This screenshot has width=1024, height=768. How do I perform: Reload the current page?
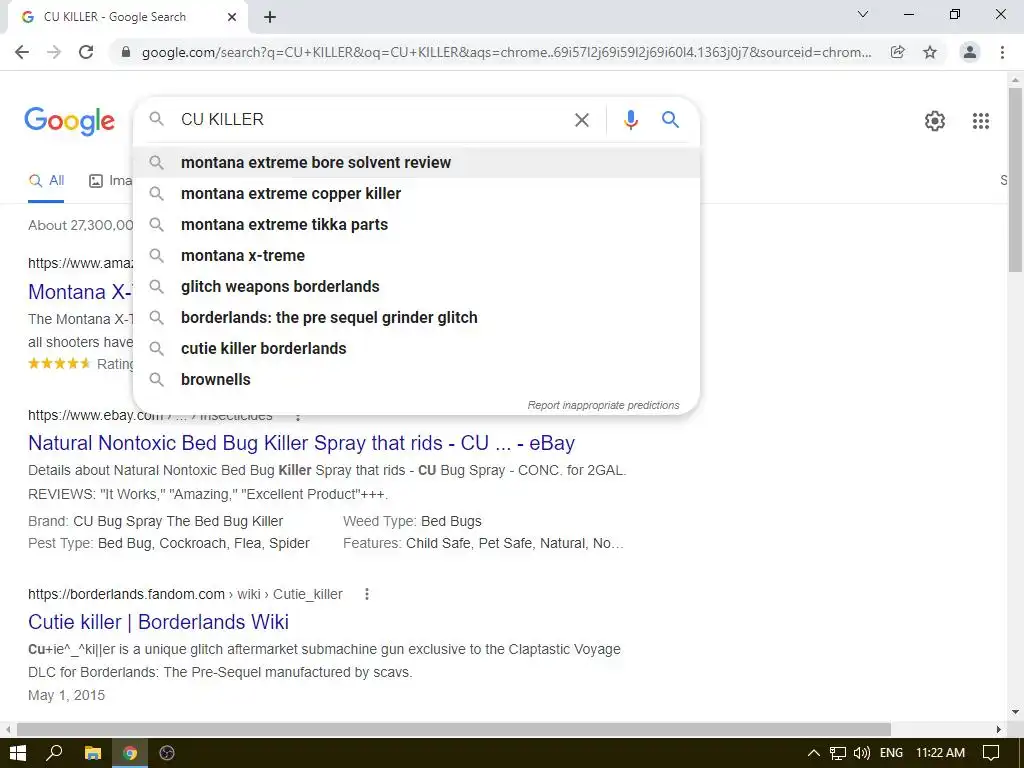[86, 52]
